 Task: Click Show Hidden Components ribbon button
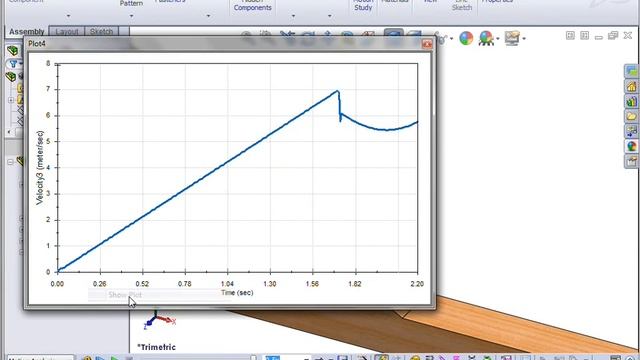point(252,5)
